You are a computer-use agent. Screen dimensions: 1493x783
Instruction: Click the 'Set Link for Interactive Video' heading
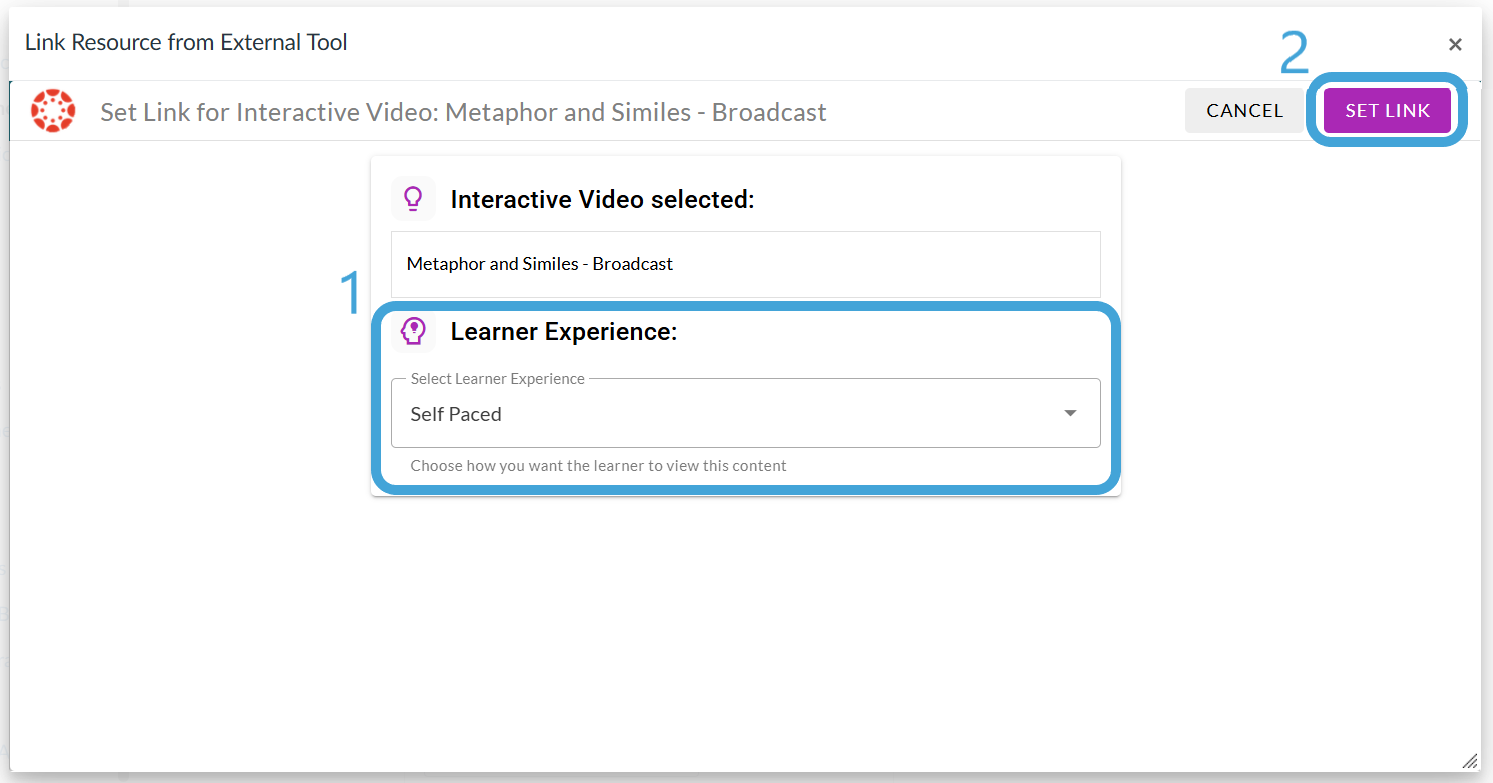tap(463, 112)
